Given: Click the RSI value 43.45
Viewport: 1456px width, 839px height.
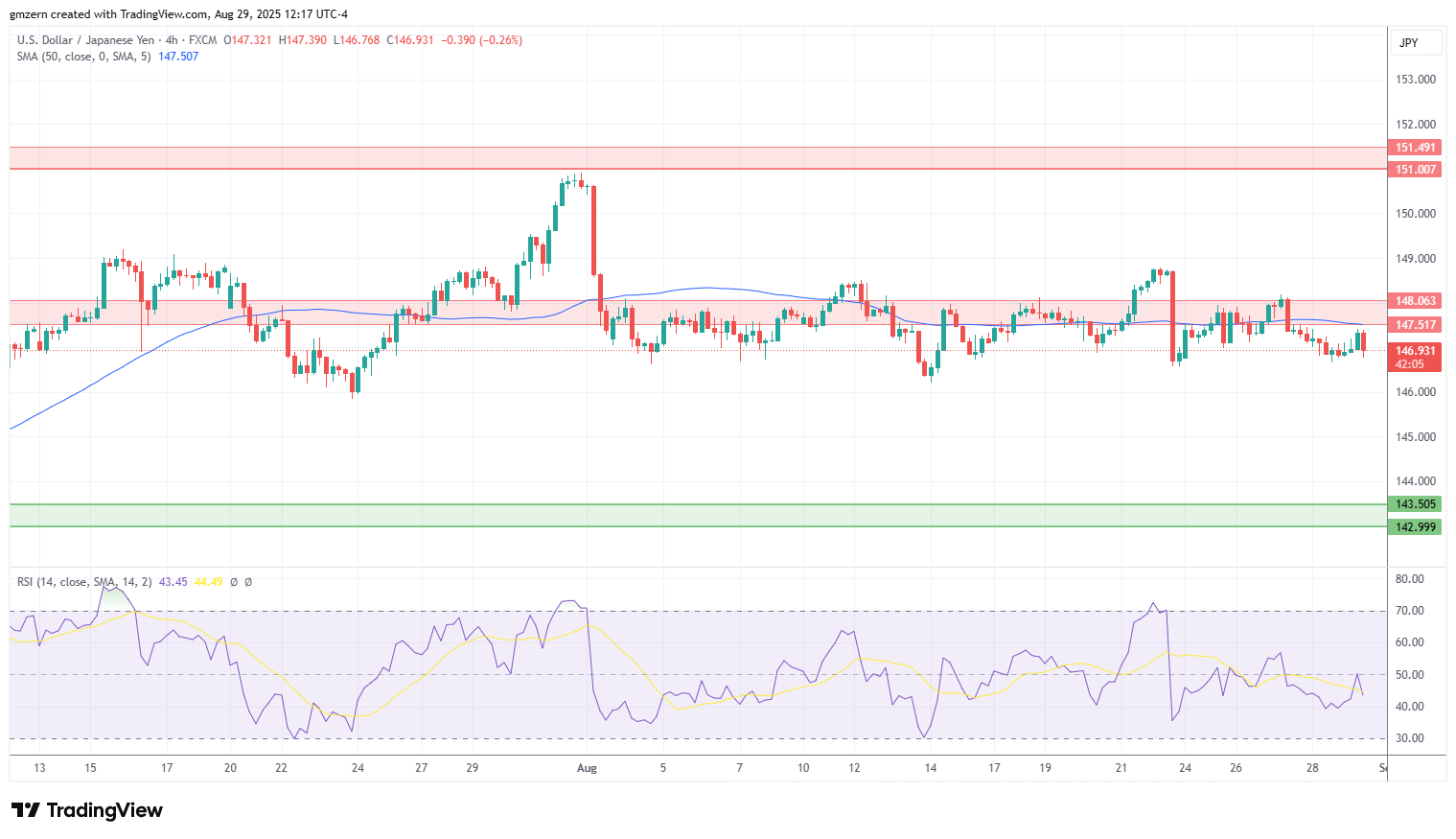Looking at the screenshot, I should coord(173,582).
